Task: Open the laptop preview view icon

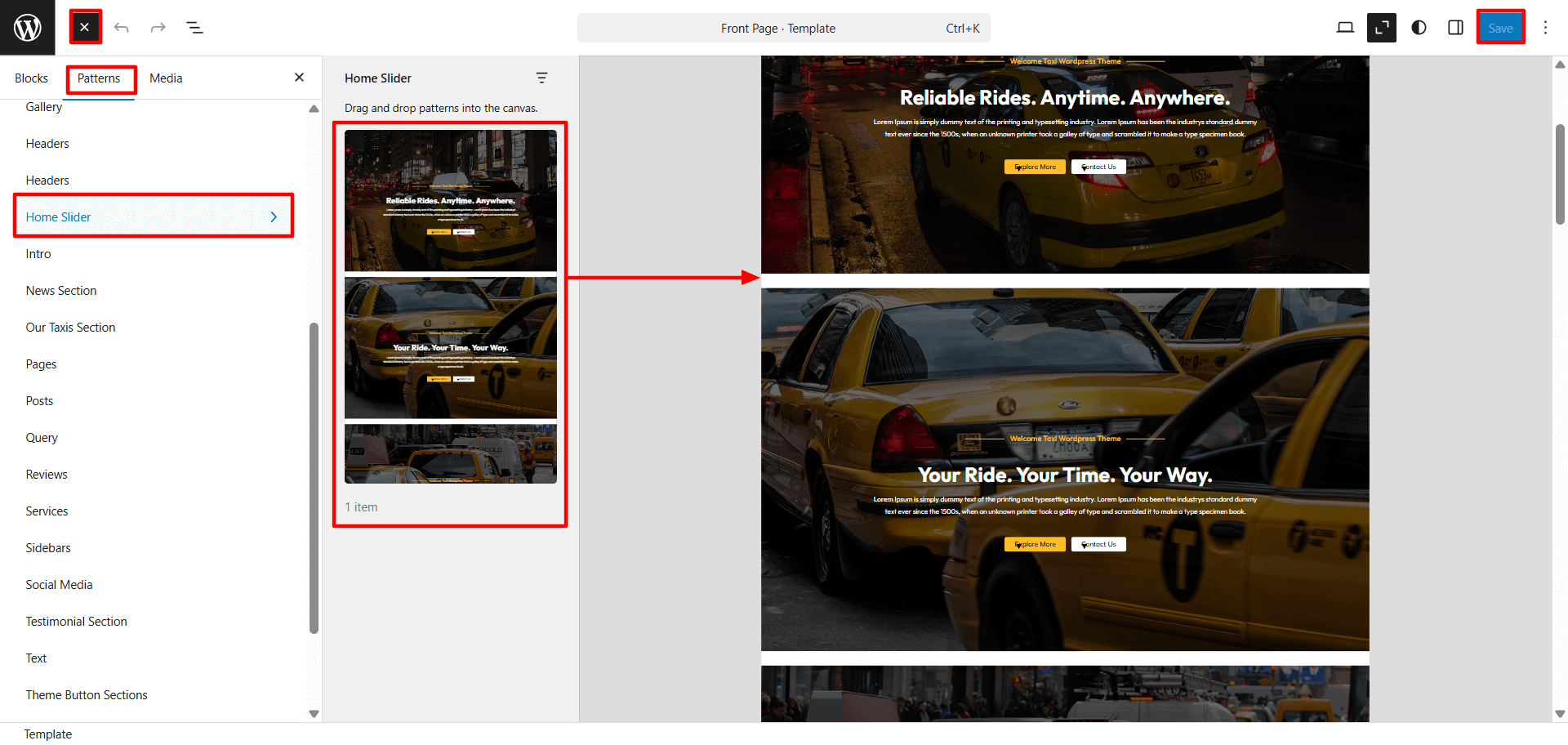Action: [1345, 28]
